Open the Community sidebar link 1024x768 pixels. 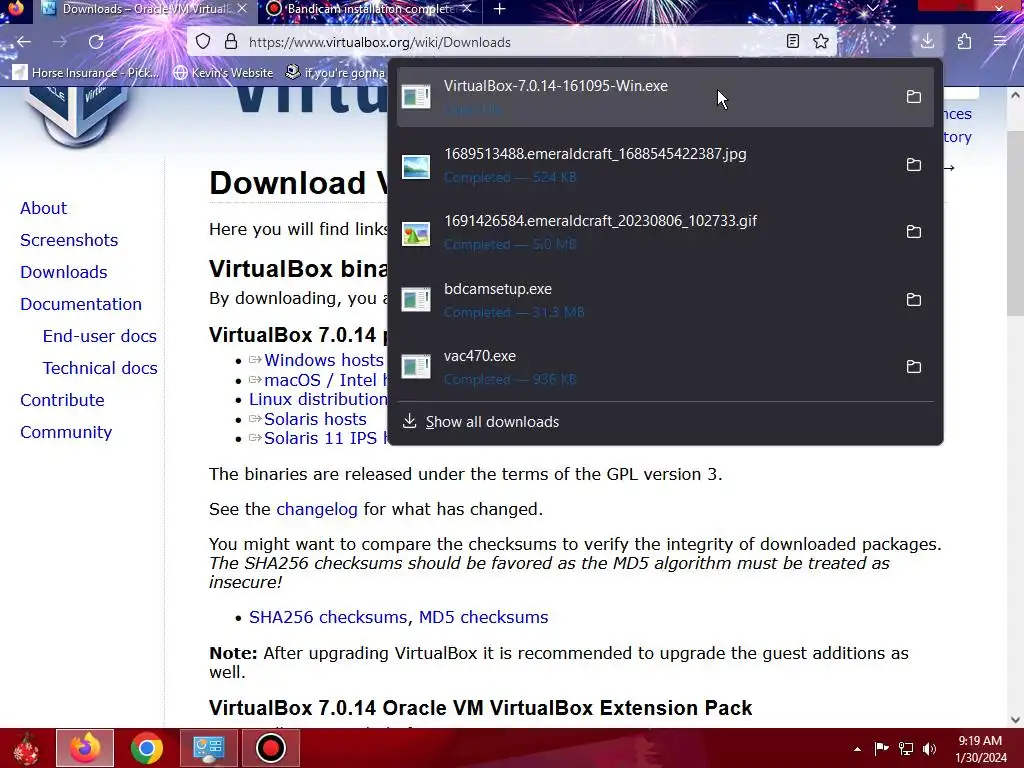[66, 432]
